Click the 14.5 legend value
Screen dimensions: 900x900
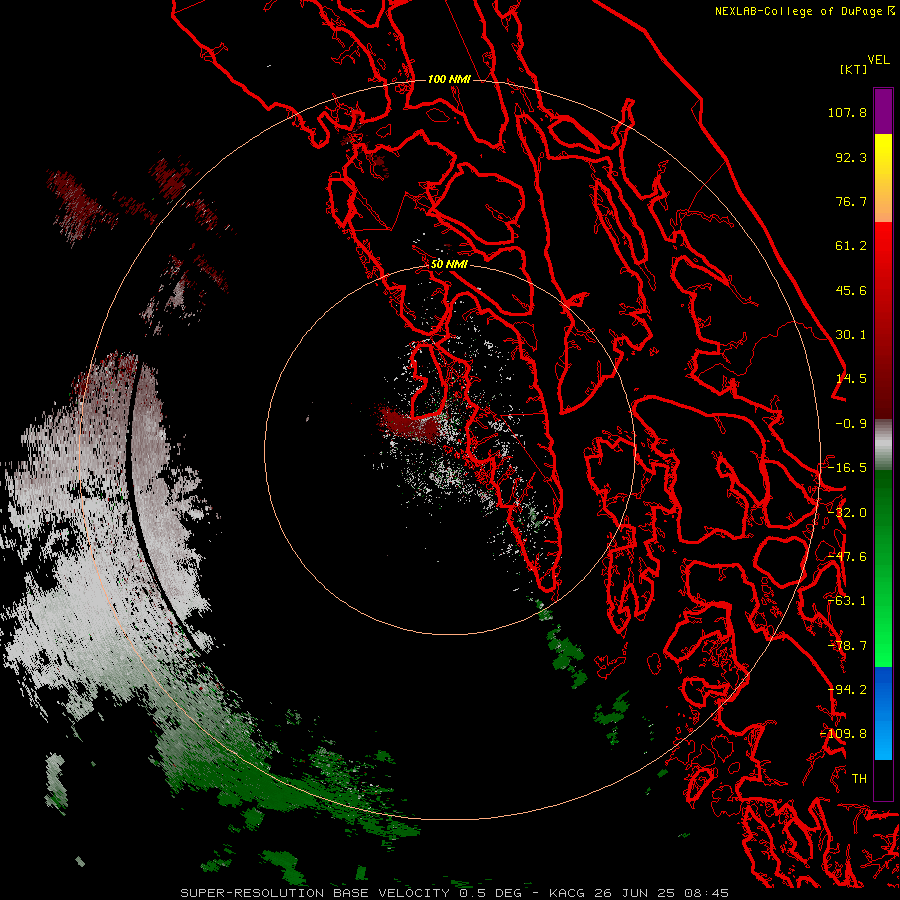tap(851, 379)
